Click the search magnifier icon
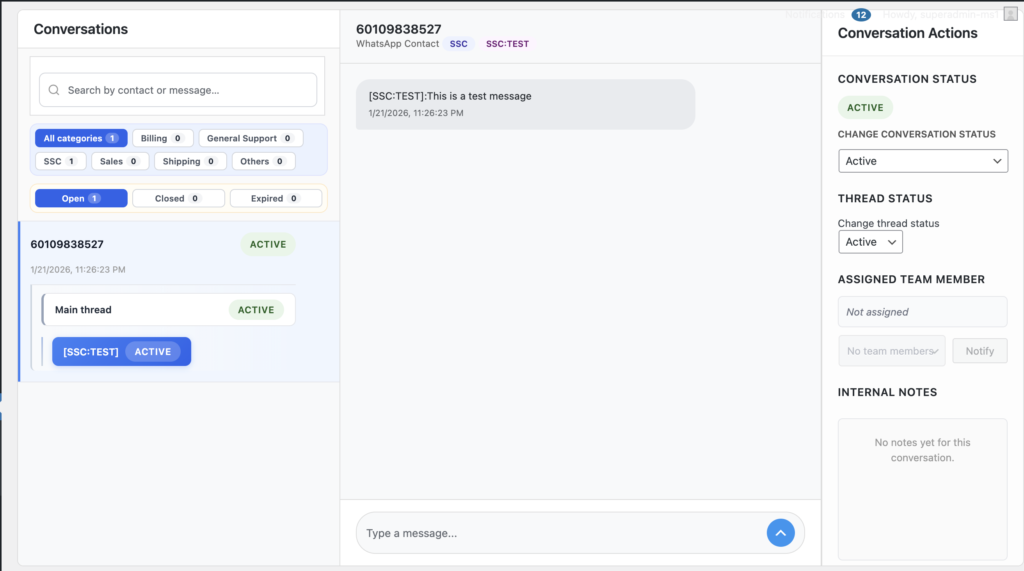The height and width of the screenshot is (571, 1024). tap(54, 90)
